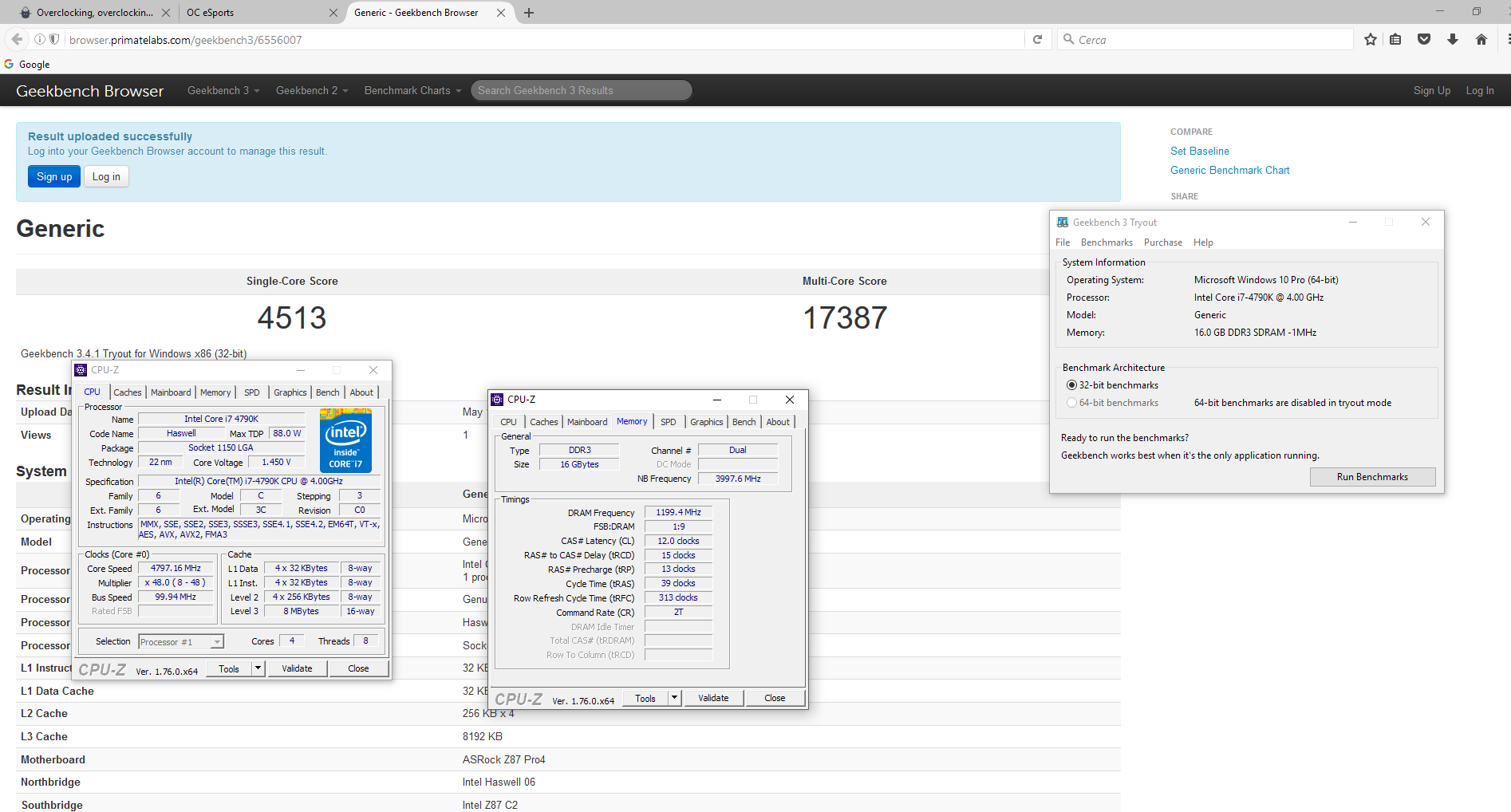This screenshot has width=1511, height=812.
Task: Click the ASRock Z87 Pro4 motherboard value
Action: pos(503,759)
